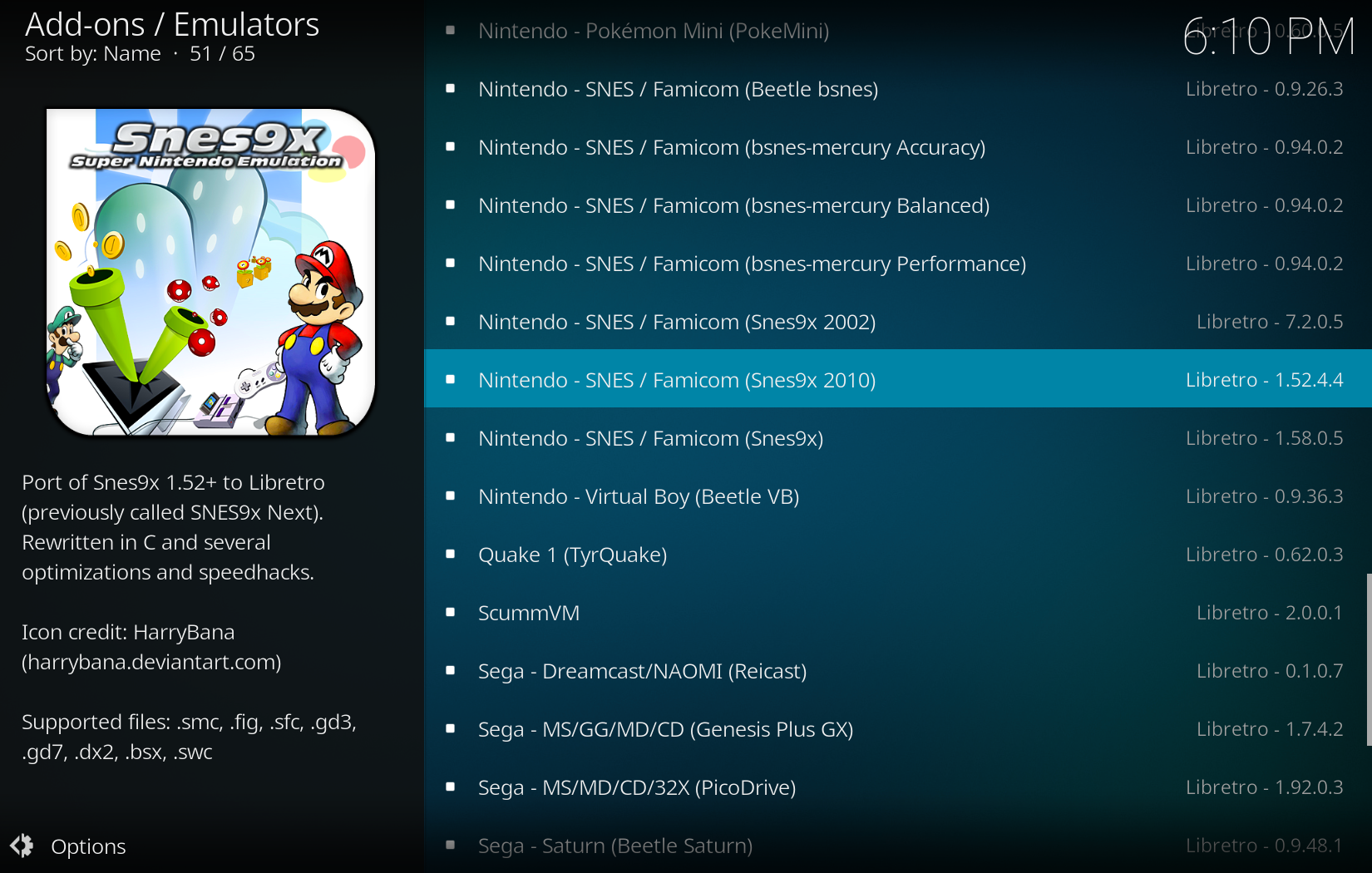
Task: Select SNES / Famicom (Snes9x) version 1.58.0.5
Action: tap(898, 438)
